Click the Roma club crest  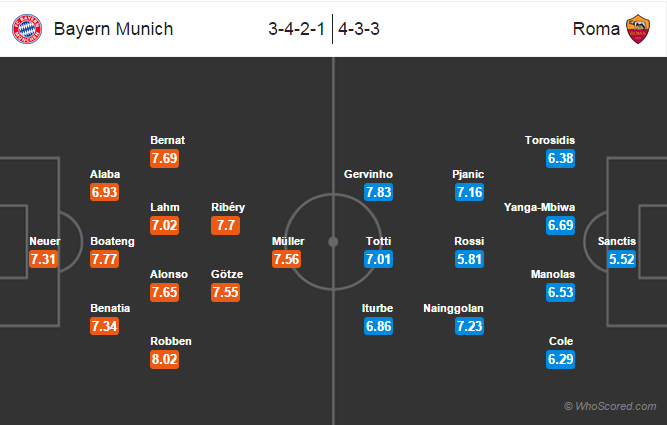[x=638, y=28]
